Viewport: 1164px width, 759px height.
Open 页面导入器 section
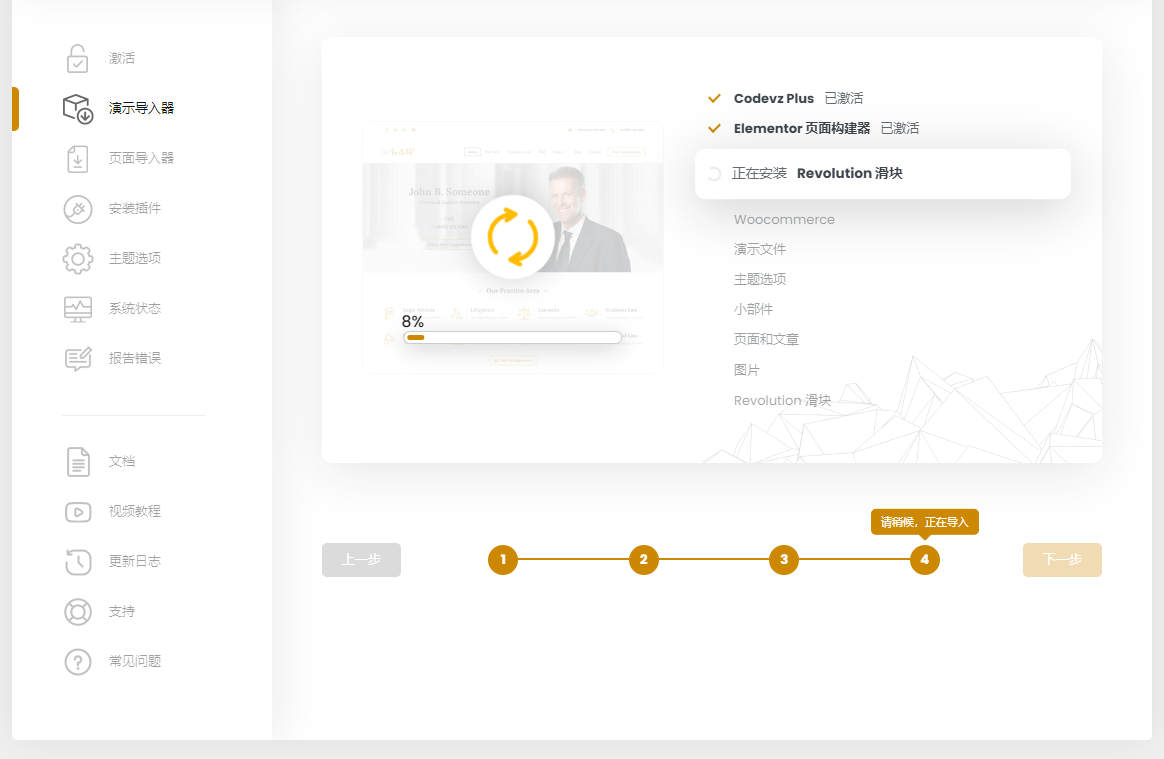[141, 158]
